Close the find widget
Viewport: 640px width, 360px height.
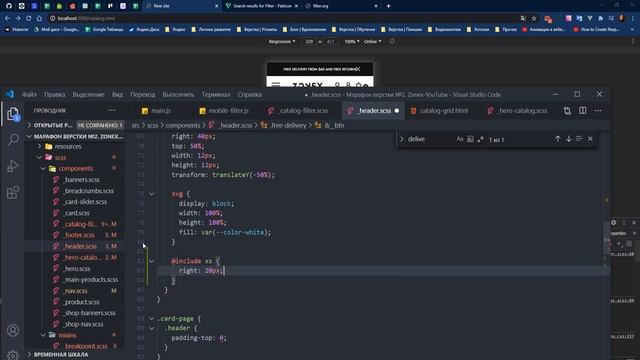(x=590, y=139)
